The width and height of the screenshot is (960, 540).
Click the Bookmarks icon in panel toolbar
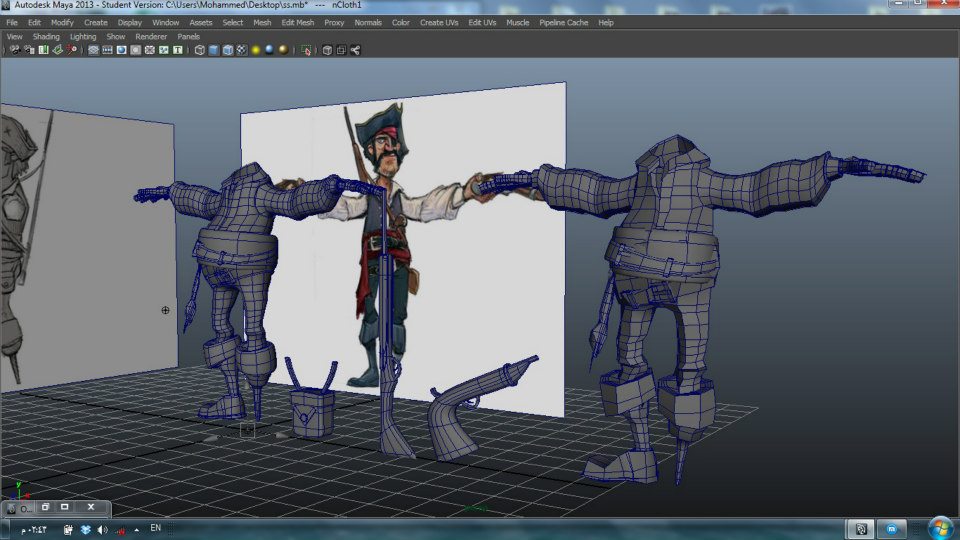click(x=43, y=50)
